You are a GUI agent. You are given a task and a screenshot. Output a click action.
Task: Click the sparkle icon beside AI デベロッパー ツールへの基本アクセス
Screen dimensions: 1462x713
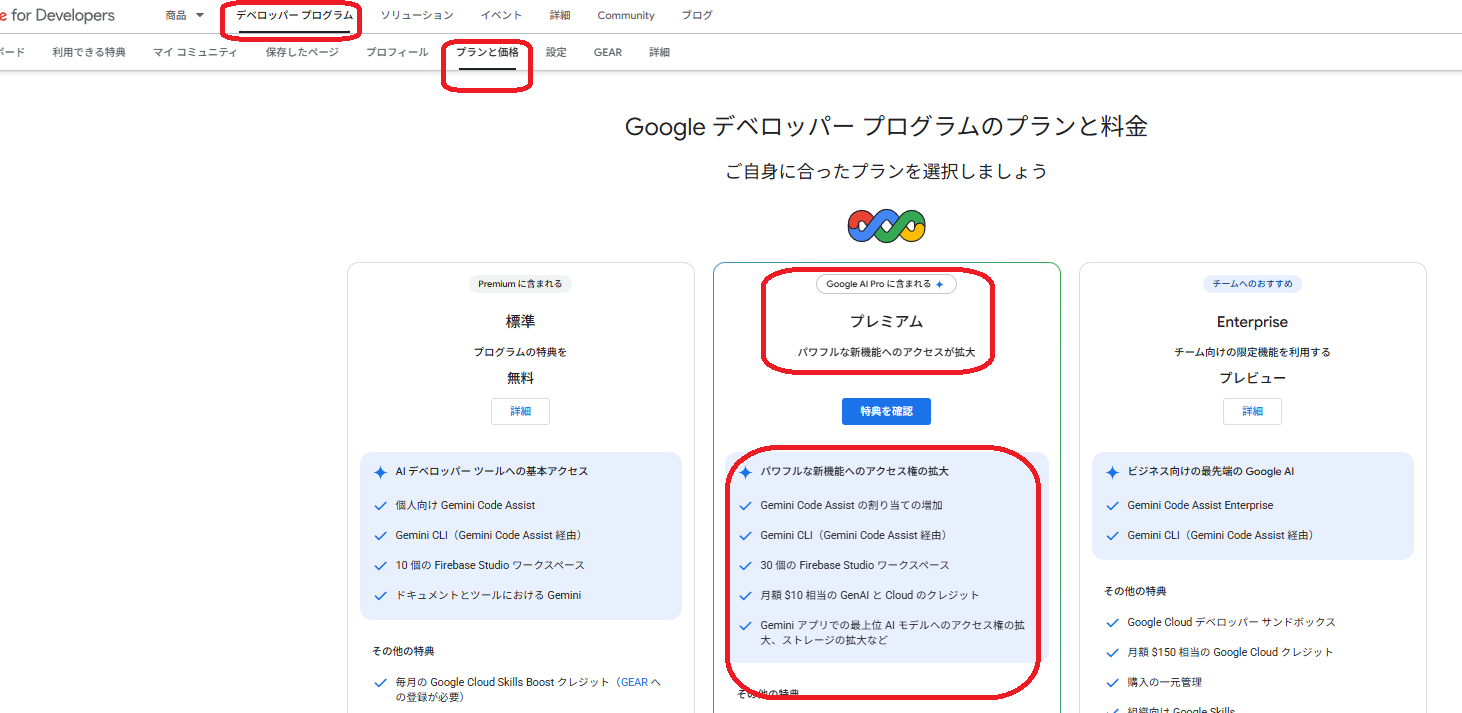tap(379, 471)
